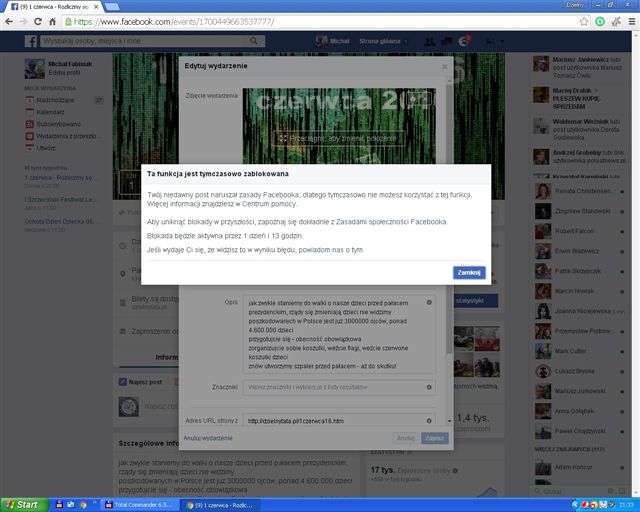Reload the page with the refresh icon
Image resolution: width=640 pixels, height=512 pixels.
tap(38, 21)
